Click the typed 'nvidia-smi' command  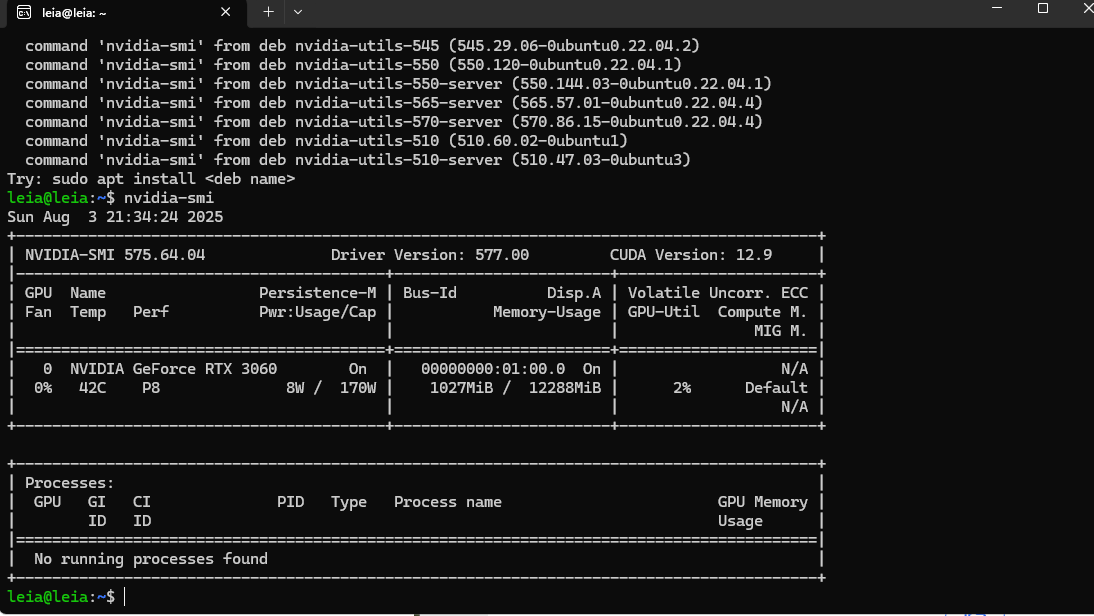tap(169, 197)
